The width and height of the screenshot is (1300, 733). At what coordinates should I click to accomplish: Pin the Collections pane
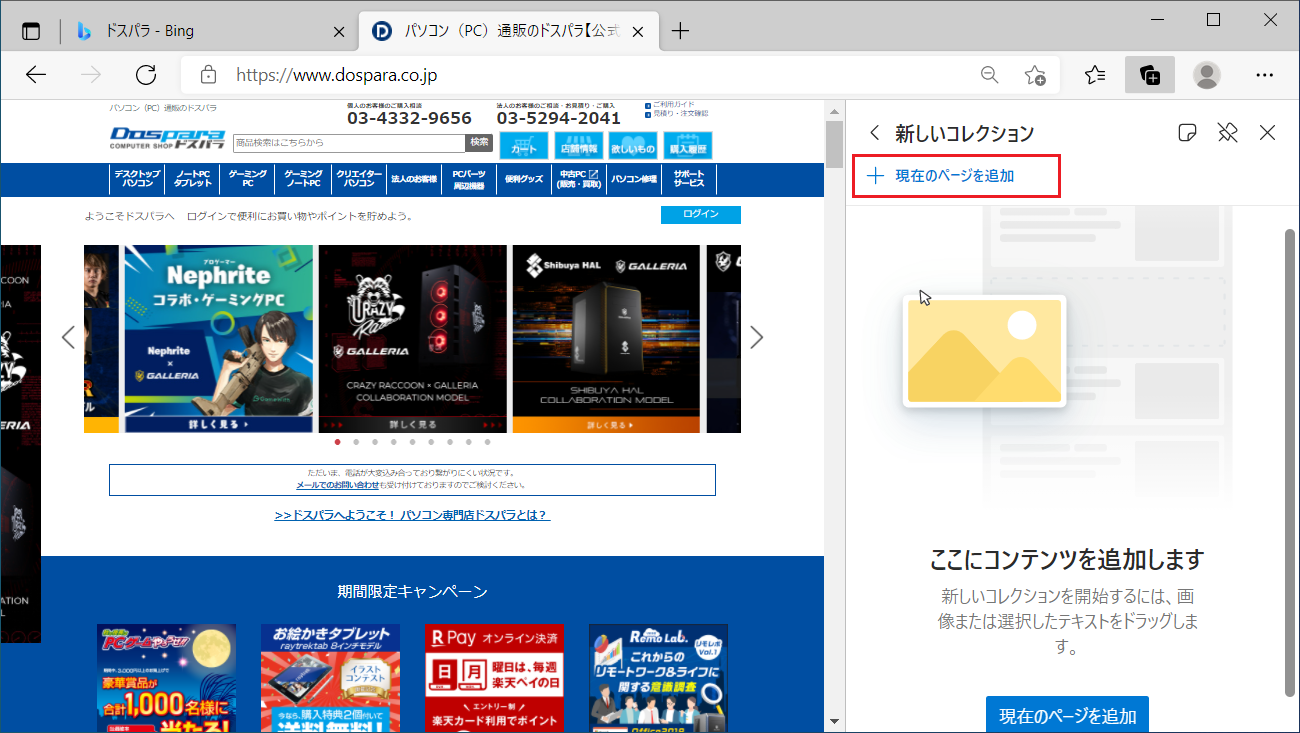[x=1227, y=133]
